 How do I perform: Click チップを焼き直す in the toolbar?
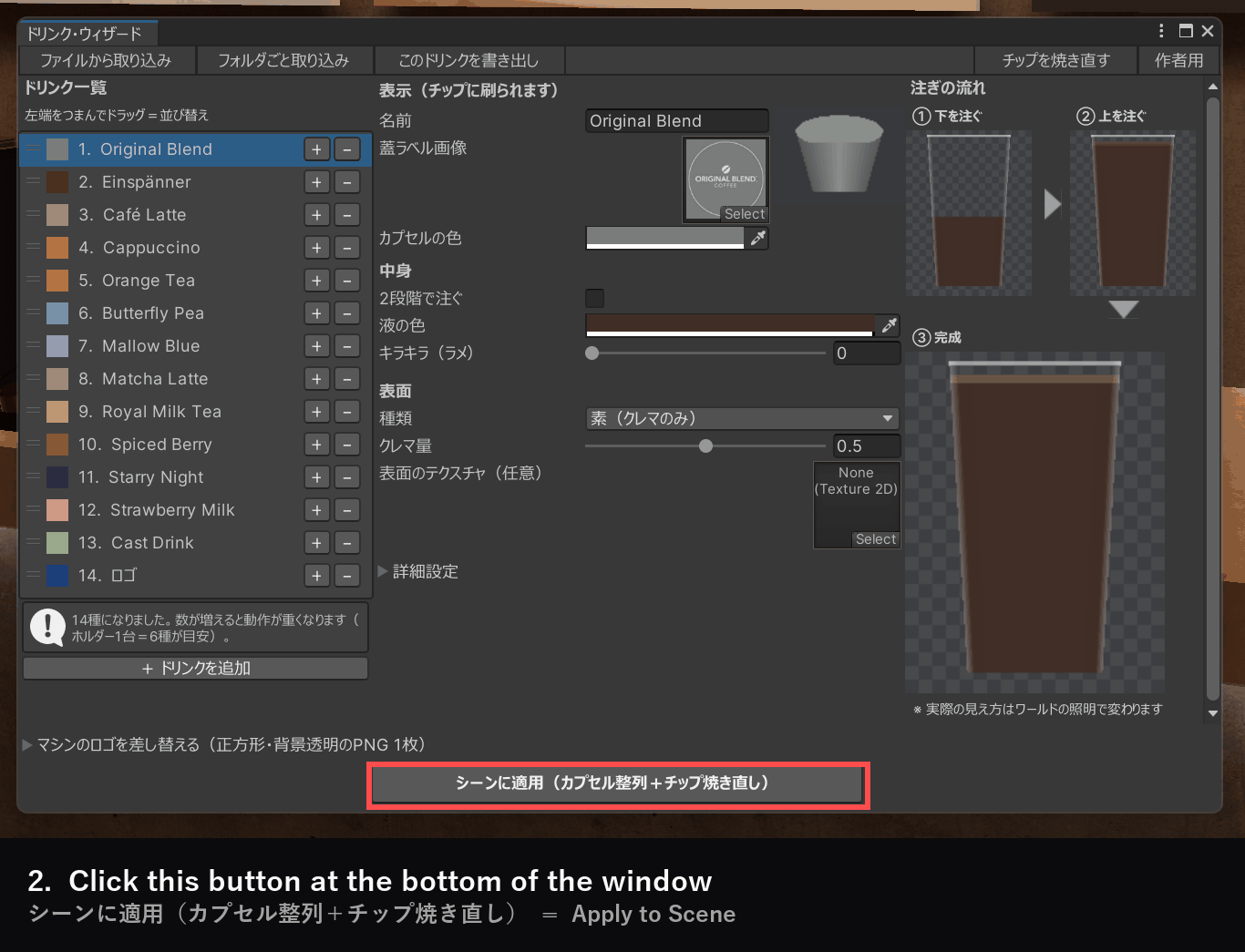1056,60
